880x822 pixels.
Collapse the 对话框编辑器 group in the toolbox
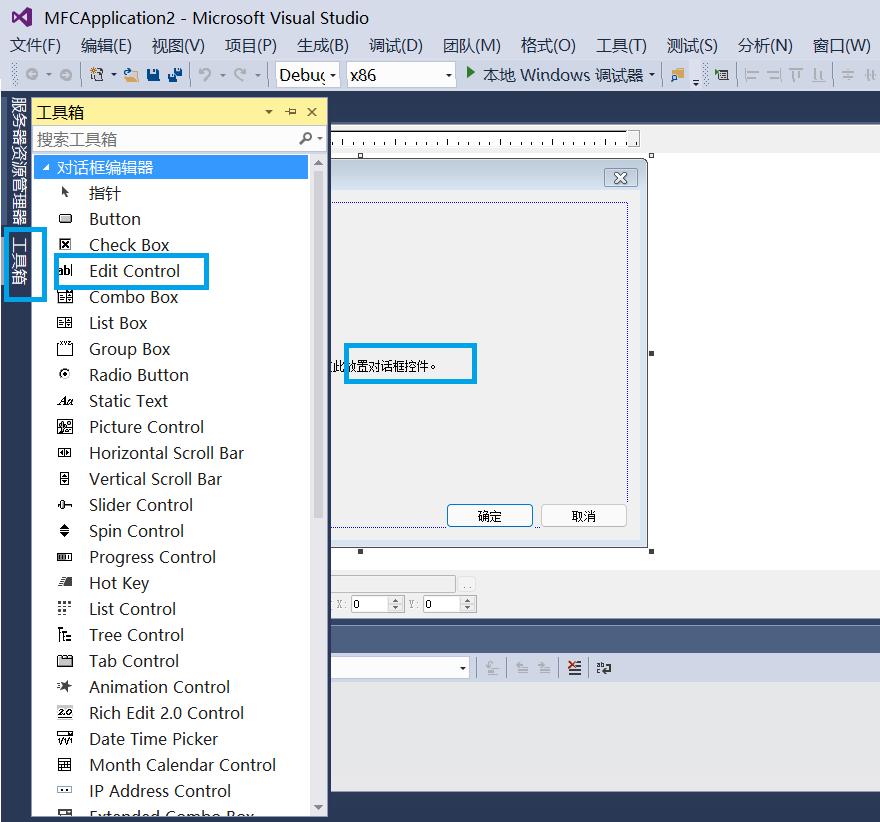[44, 166]
